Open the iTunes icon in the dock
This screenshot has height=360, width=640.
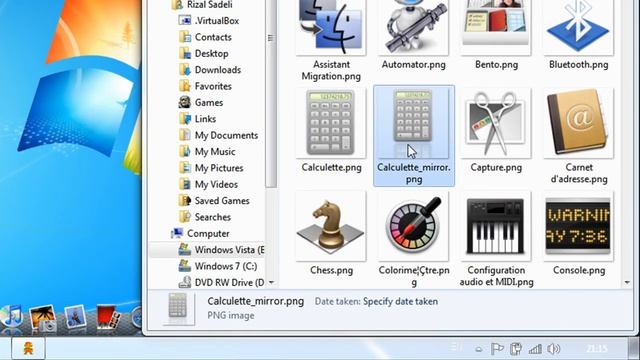tap(12, 316)
